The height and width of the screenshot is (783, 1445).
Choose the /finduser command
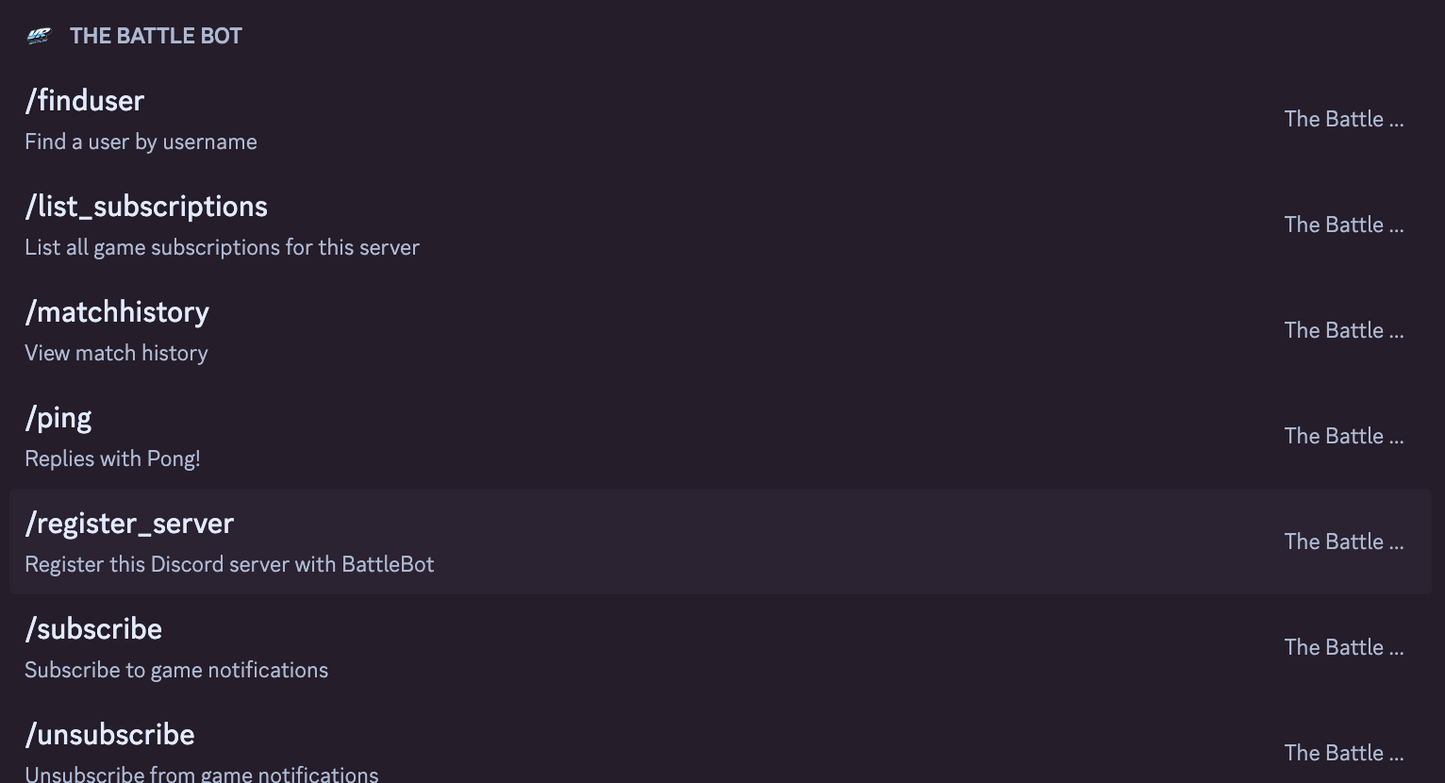pos(720,119)
